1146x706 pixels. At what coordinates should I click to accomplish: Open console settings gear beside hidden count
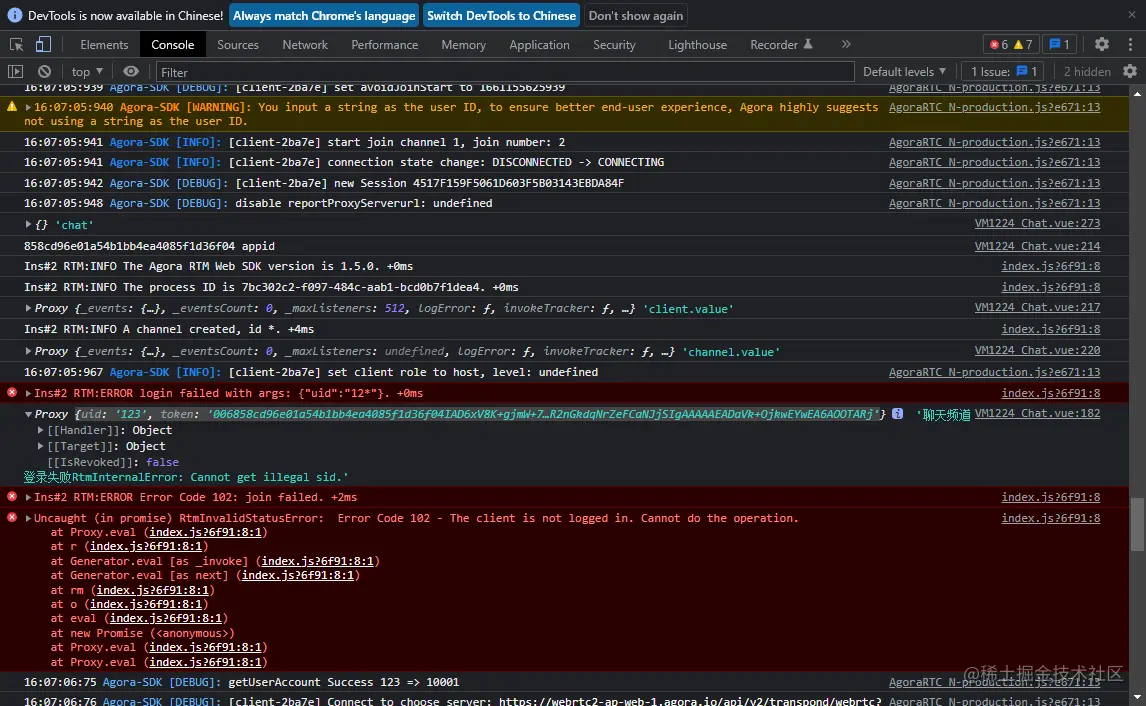coord(1130,72)
